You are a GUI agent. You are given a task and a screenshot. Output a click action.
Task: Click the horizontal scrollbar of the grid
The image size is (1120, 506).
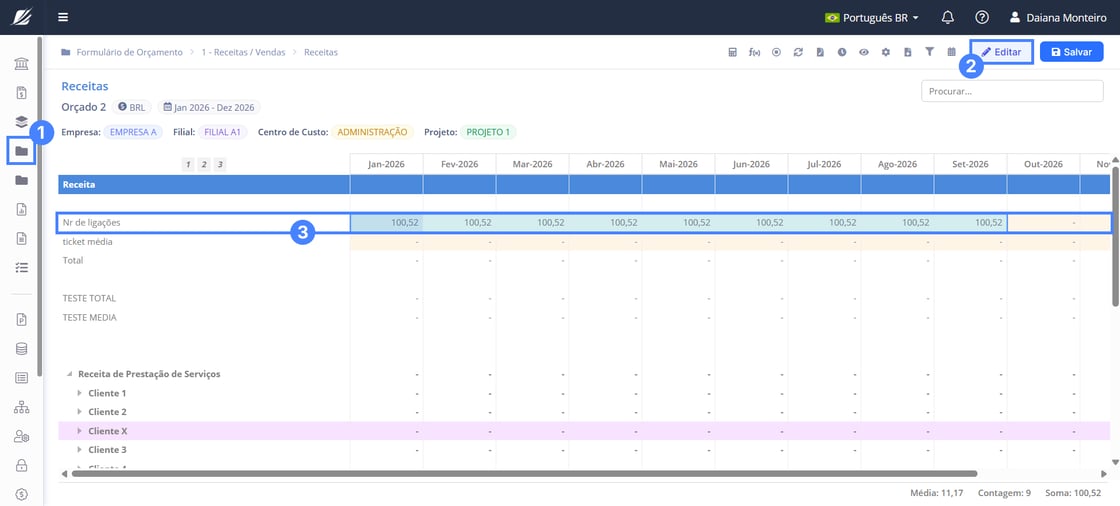[524, 473]
